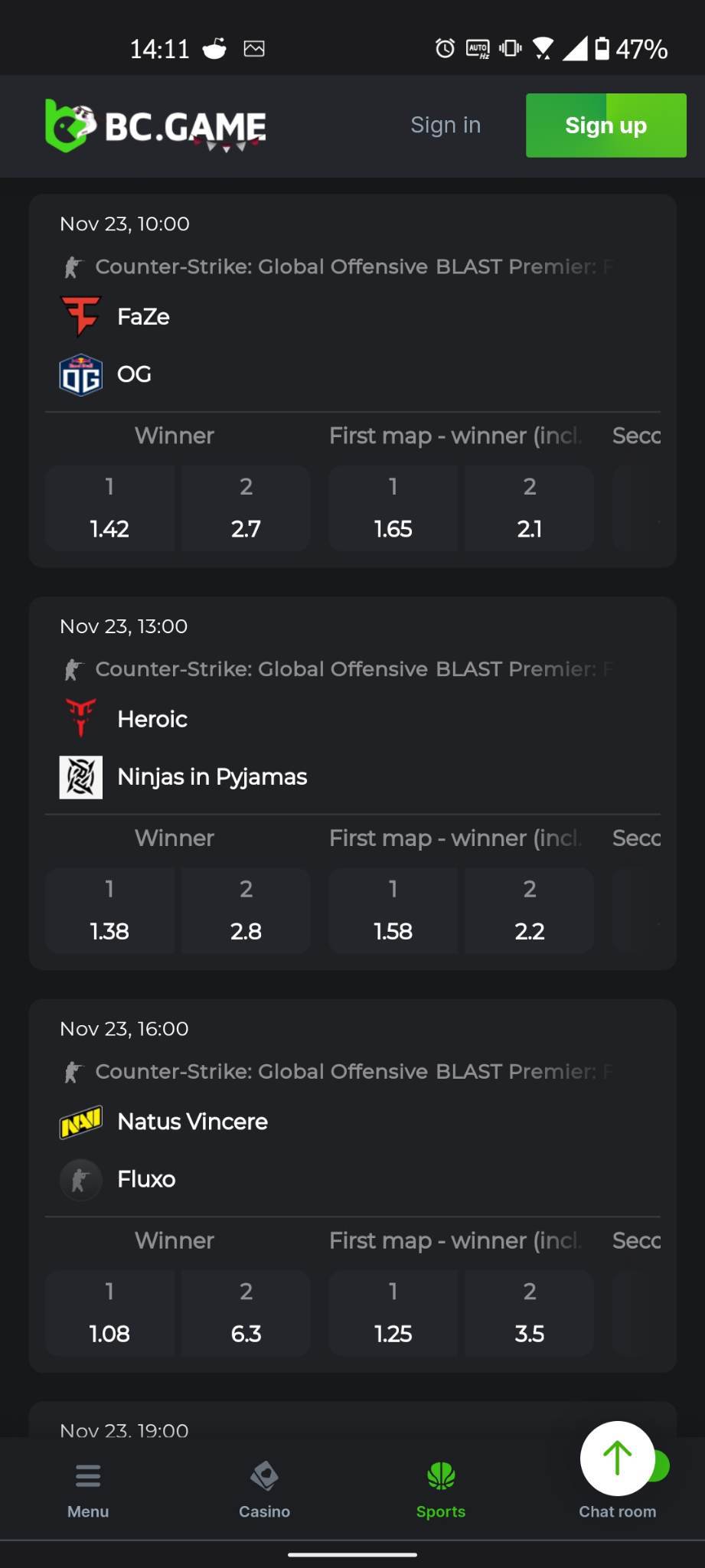The image size is (705, 1568).
Task: Tap the Heroic team logo
Action: tap(80, 718)
